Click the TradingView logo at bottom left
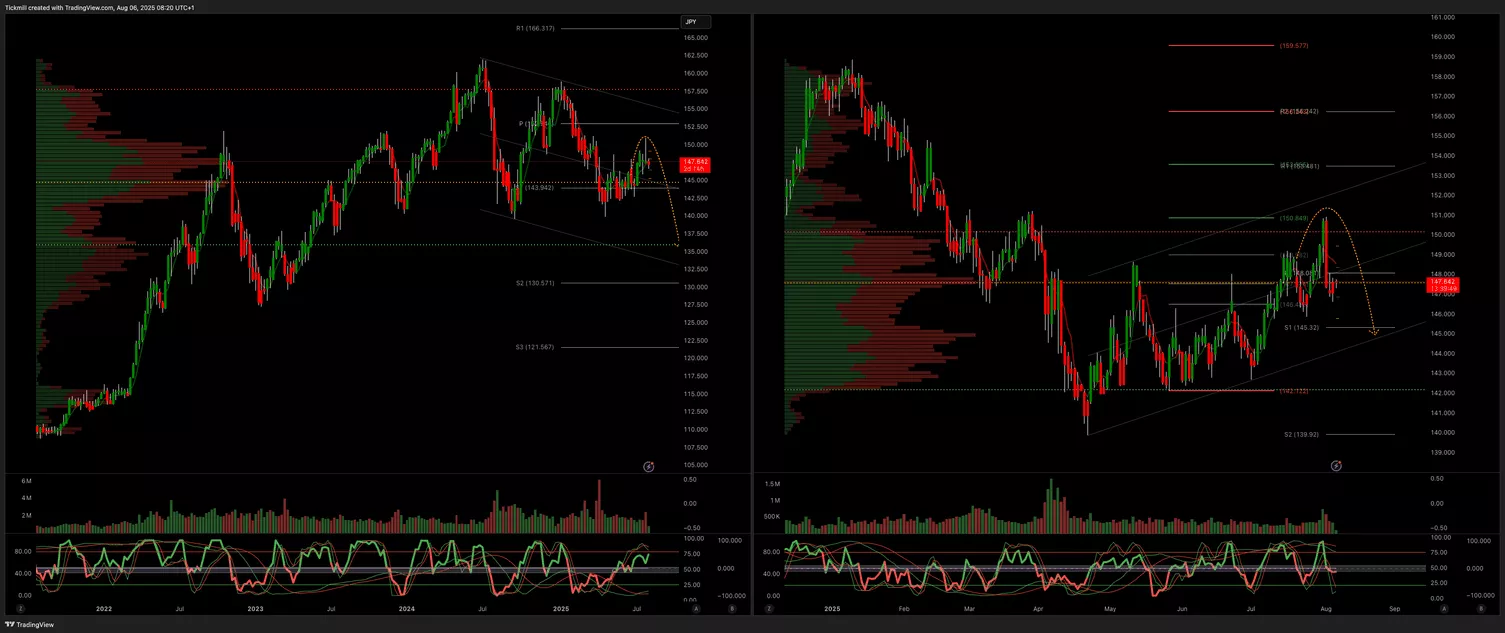The width and height of the screenshot is (1505, 633). click(29, 624)
